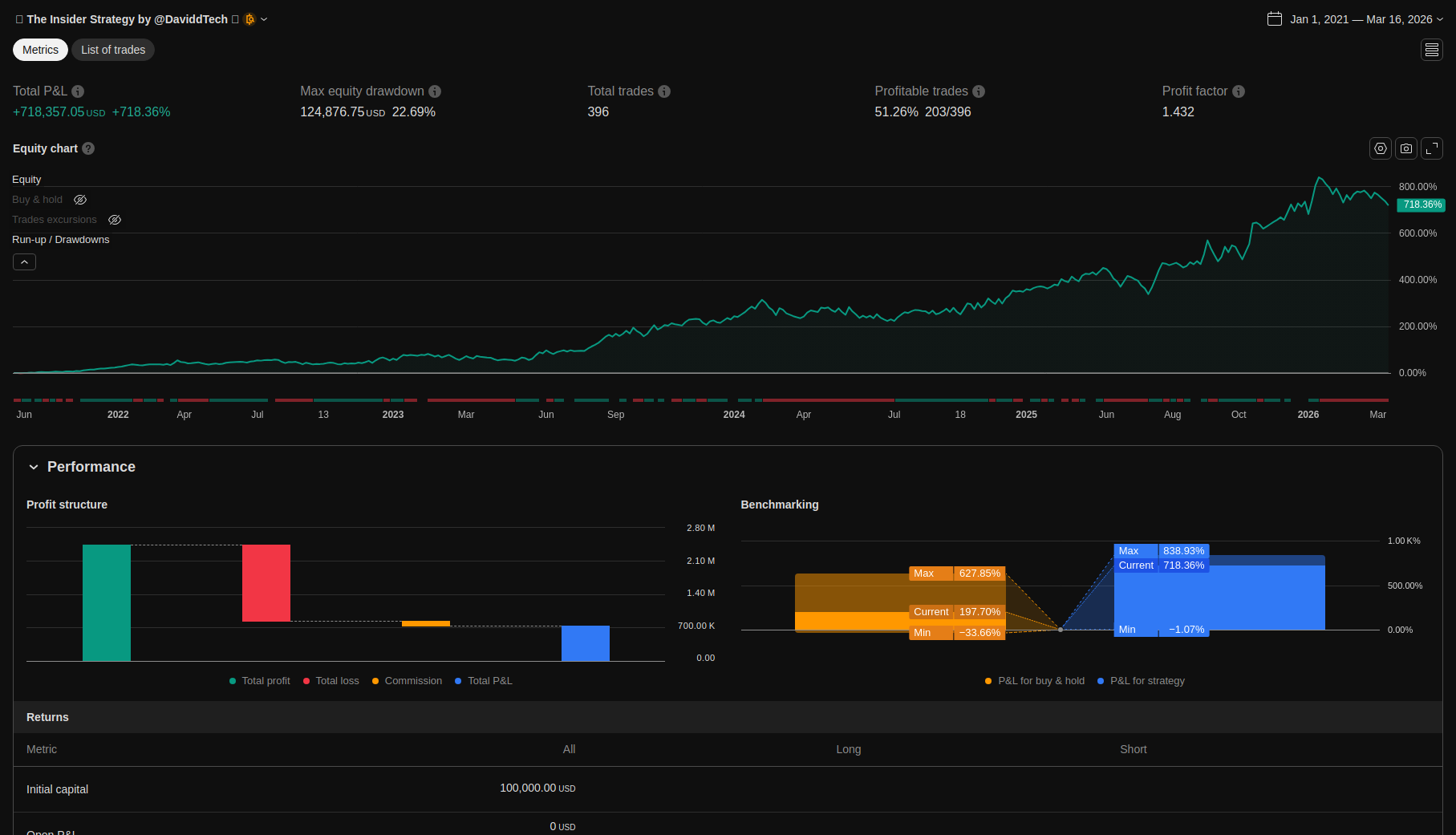Toggle Run-up / Drawdowns legend item

[x=60, y=240]
